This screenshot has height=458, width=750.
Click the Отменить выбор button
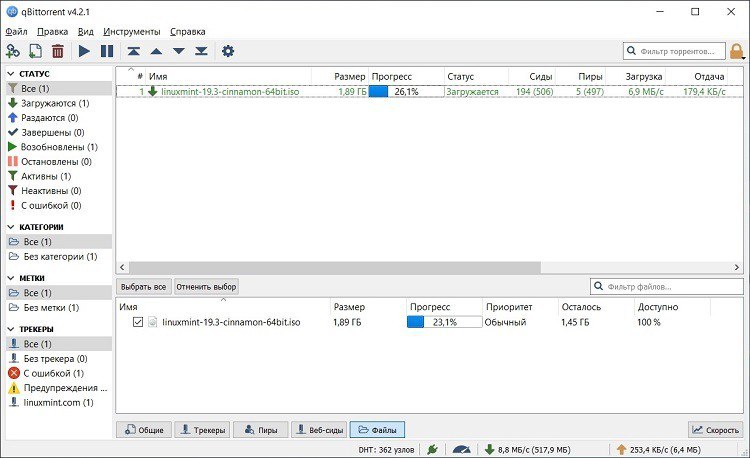[x=207, y=287]
